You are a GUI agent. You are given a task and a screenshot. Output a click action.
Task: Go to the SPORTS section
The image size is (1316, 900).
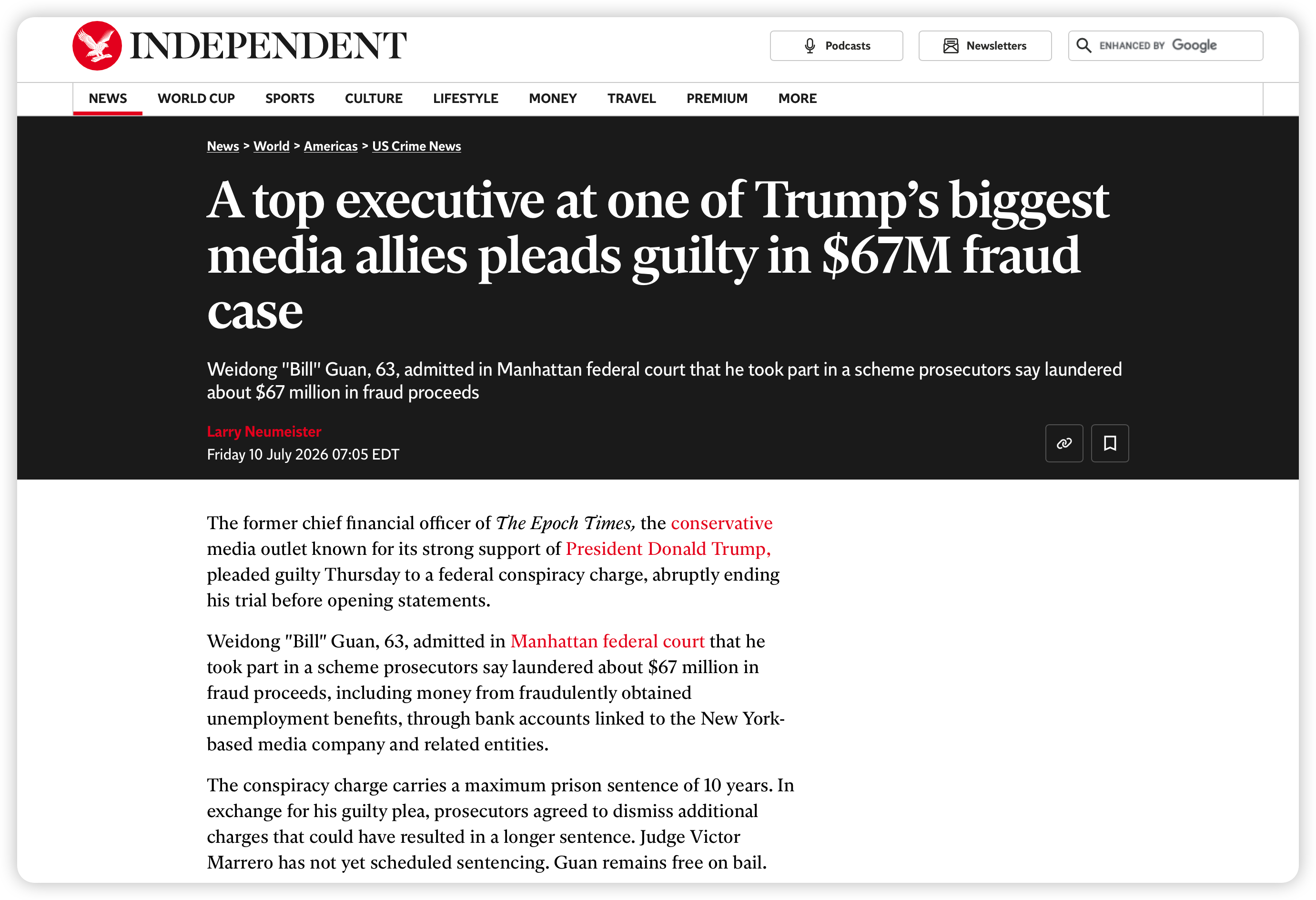pos(289,99)
